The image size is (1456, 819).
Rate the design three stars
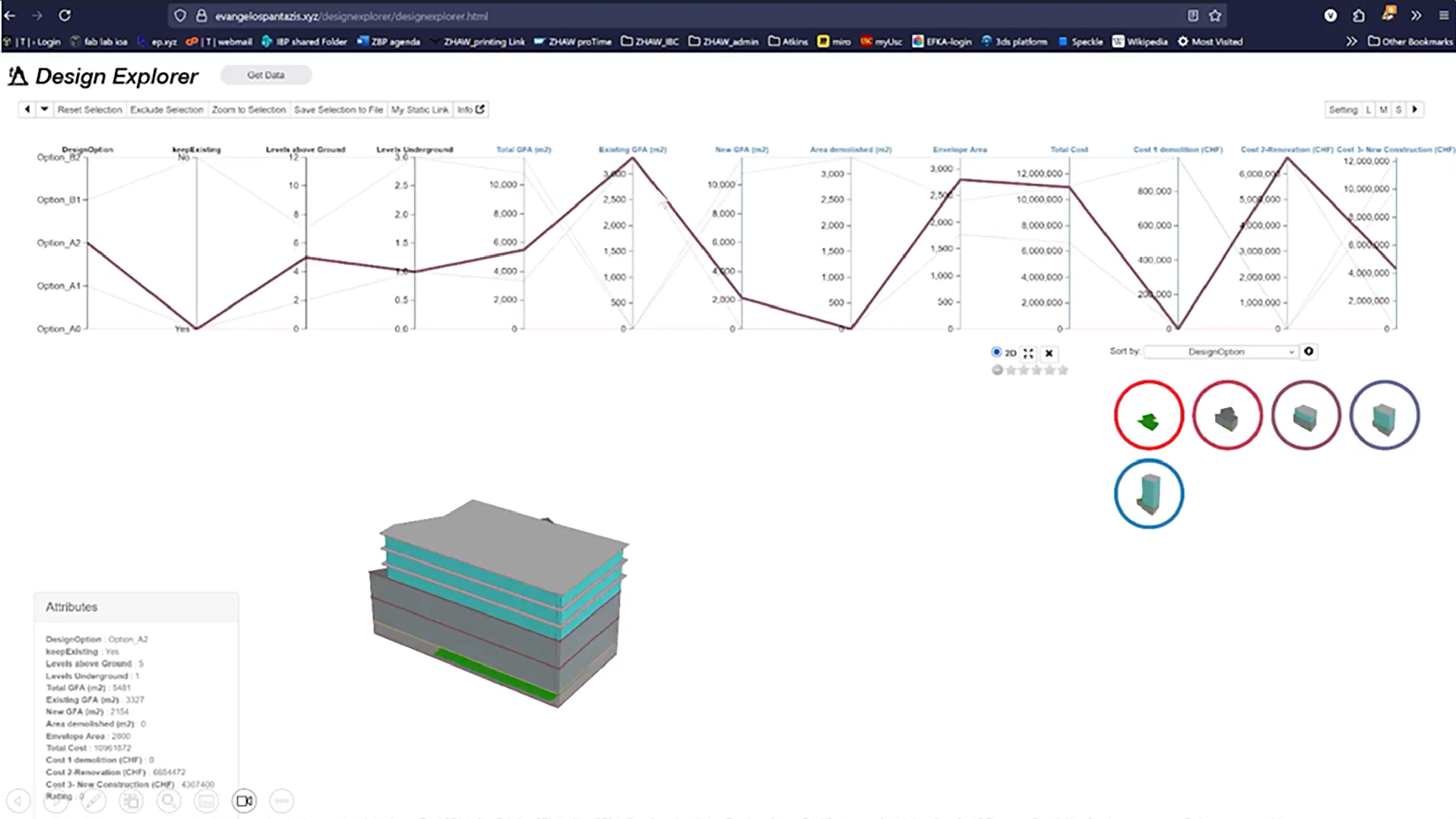click(x=1037, y=370)
